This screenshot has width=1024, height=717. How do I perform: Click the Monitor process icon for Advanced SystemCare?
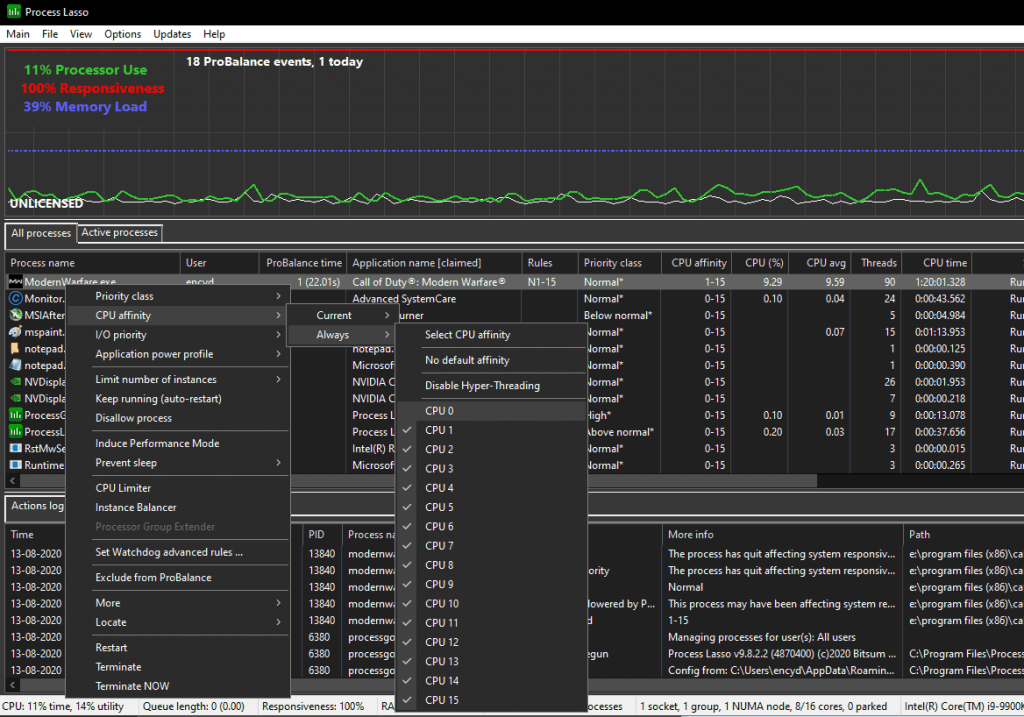16,298
